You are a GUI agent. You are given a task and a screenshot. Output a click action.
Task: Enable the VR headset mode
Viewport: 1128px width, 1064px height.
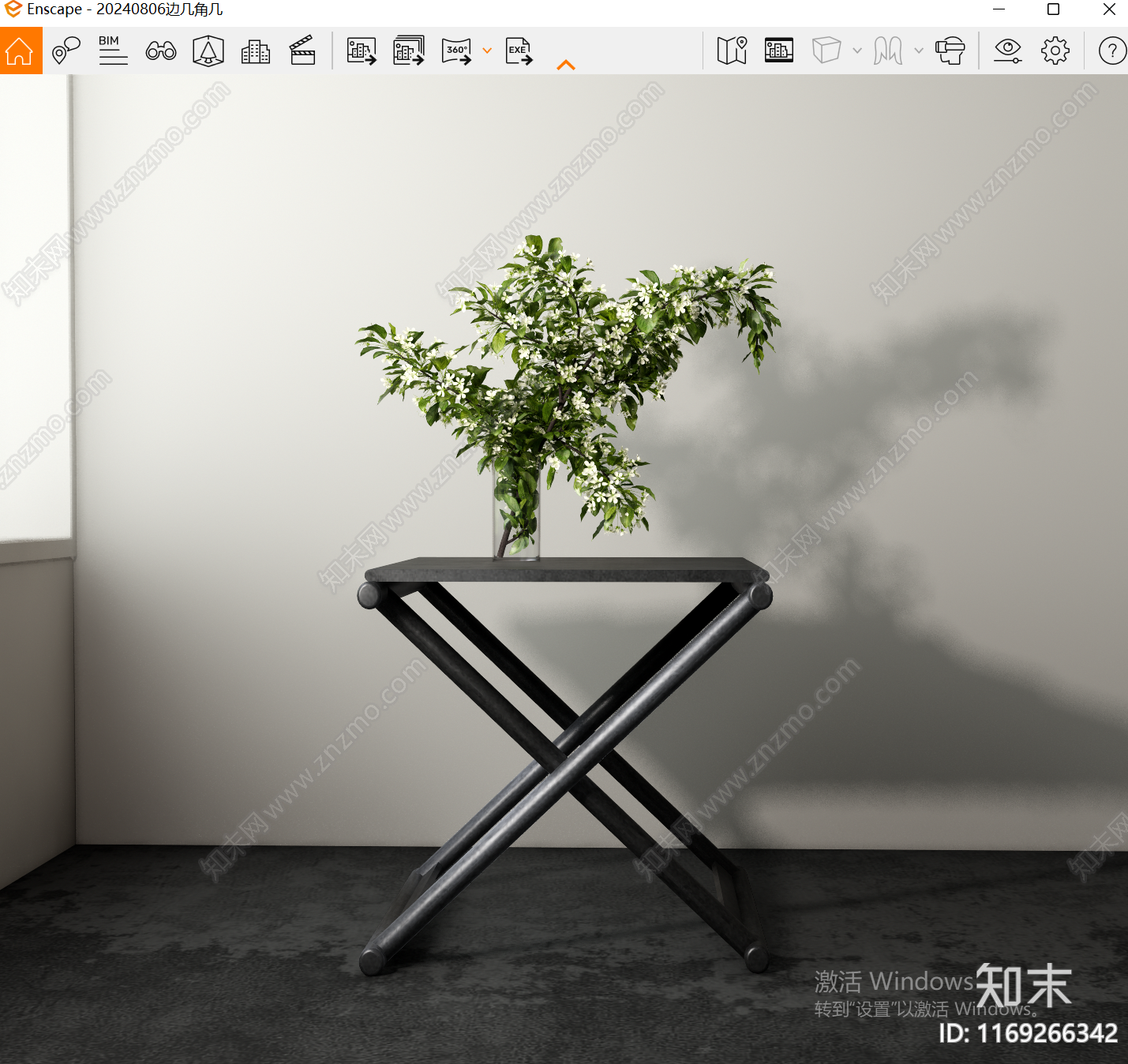tap(950, 51)
